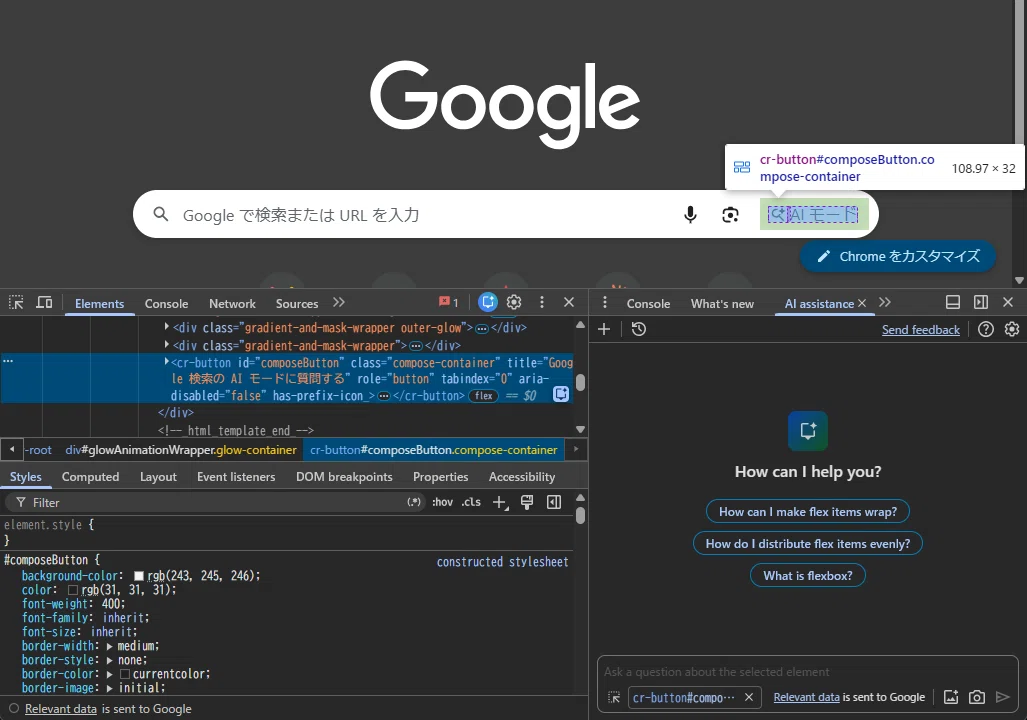Click the Send feedback link
The width and height of the screenshot is (1027, 720).
(920, 330)
